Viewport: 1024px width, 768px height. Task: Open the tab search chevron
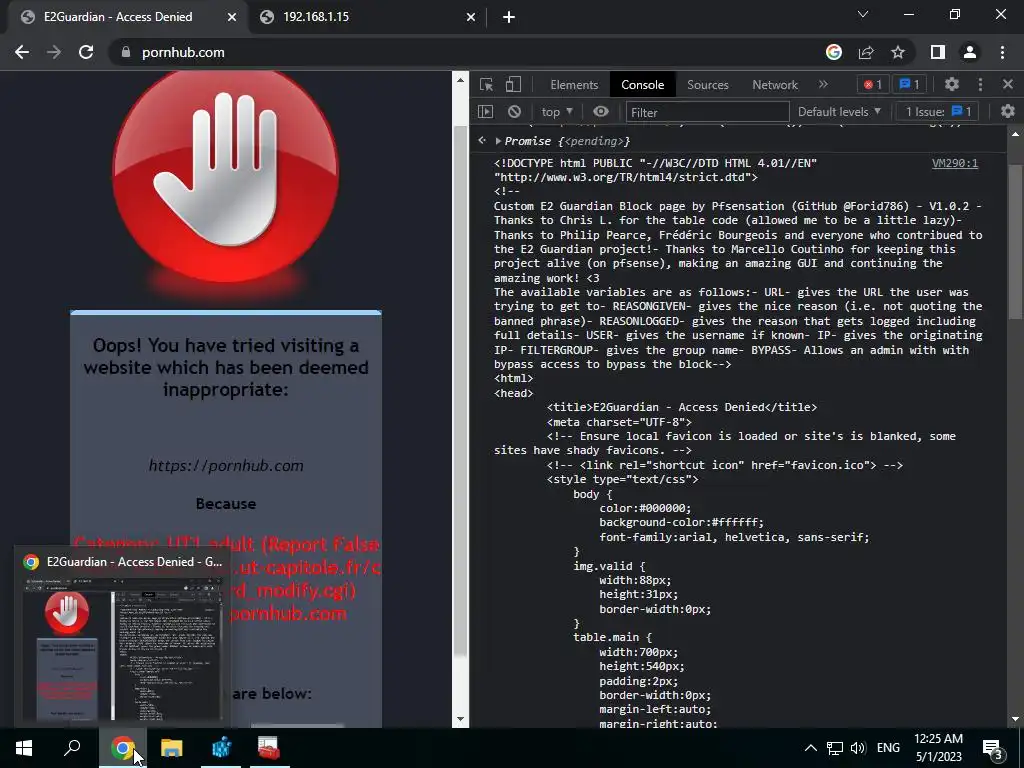tap(863, 14)
